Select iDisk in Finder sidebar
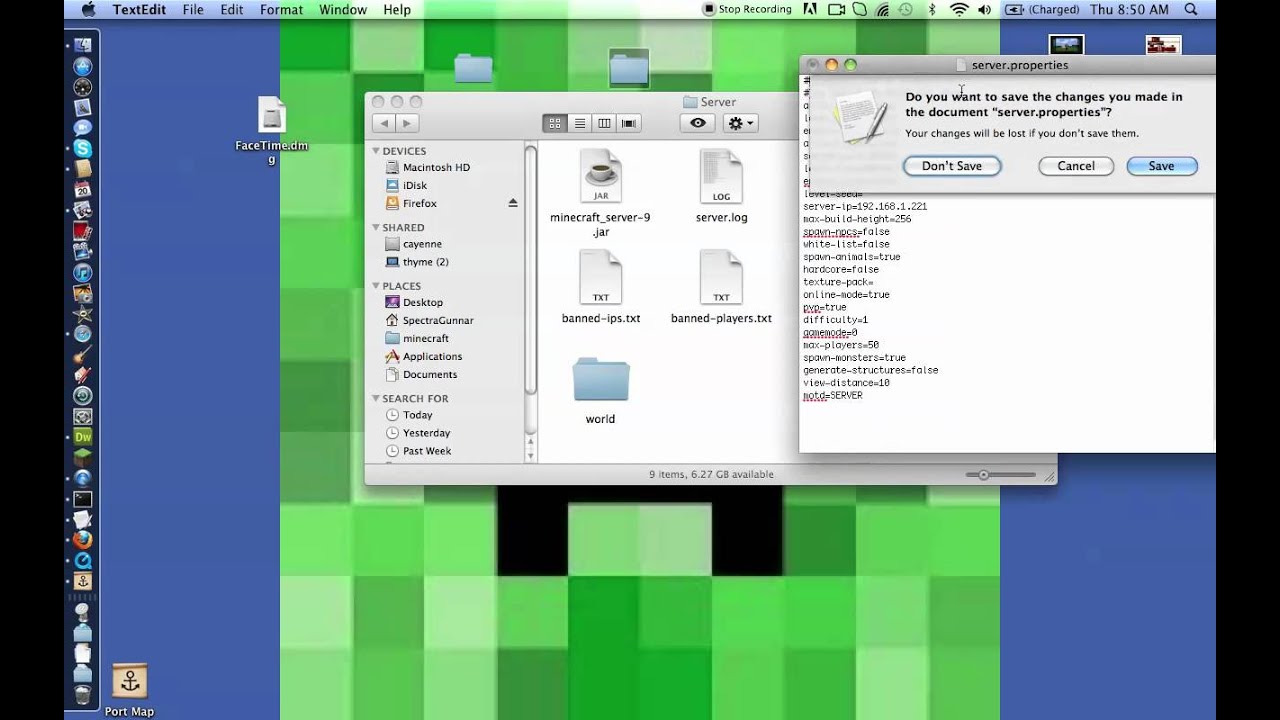Viewport: 1280px width, 720px height. (414, 185)
